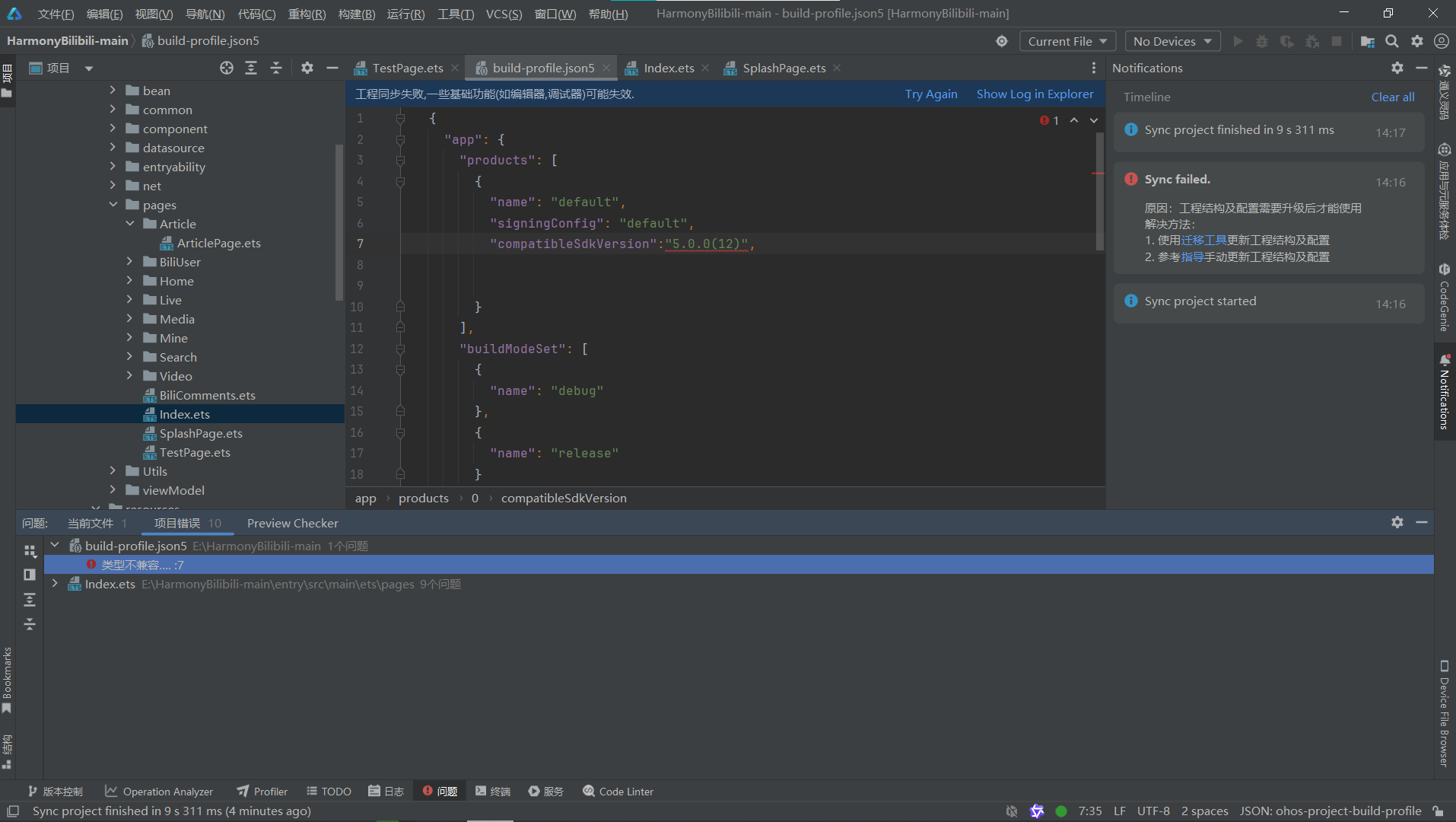1456x822 pixels.
Task: Open CodeGenie side panel
Action: click(x=1444, y=297)
